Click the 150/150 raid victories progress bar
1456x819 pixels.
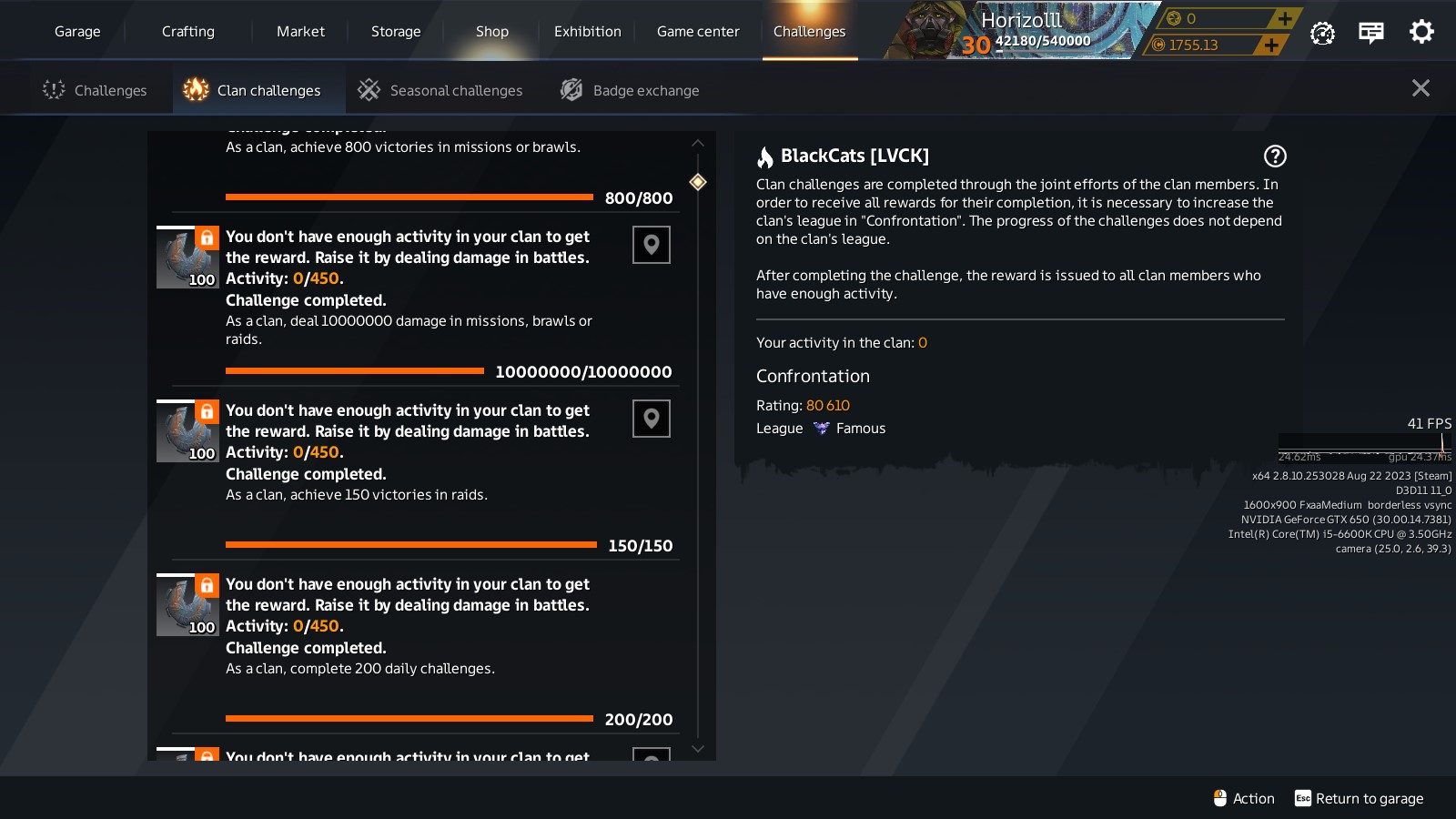click(x=411, y=544)
